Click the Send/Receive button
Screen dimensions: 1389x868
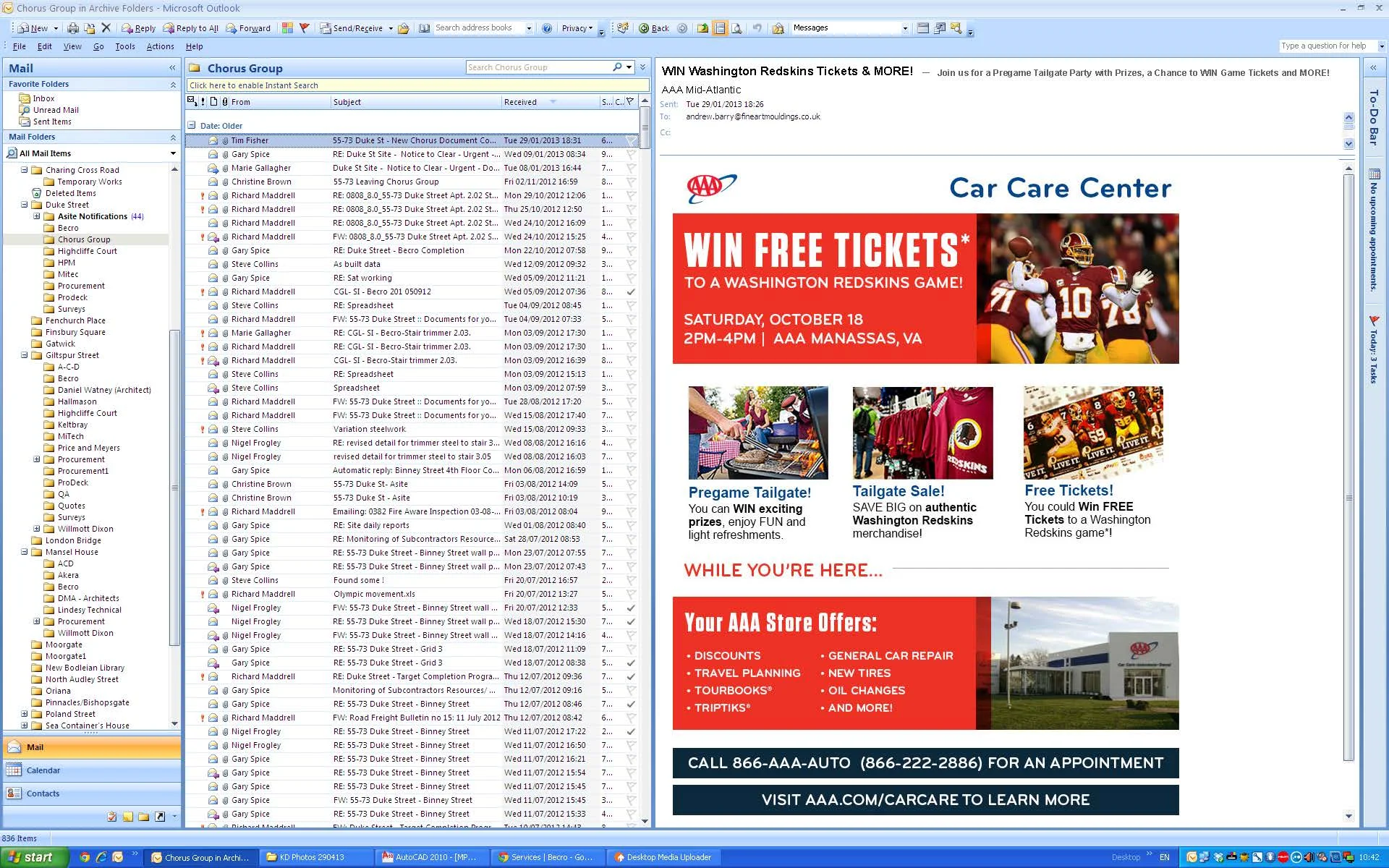coord(352,28)
